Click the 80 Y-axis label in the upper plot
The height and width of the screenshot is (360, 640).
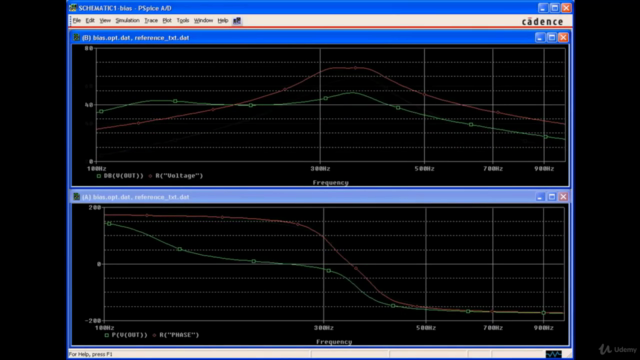[x=89, y=48]
